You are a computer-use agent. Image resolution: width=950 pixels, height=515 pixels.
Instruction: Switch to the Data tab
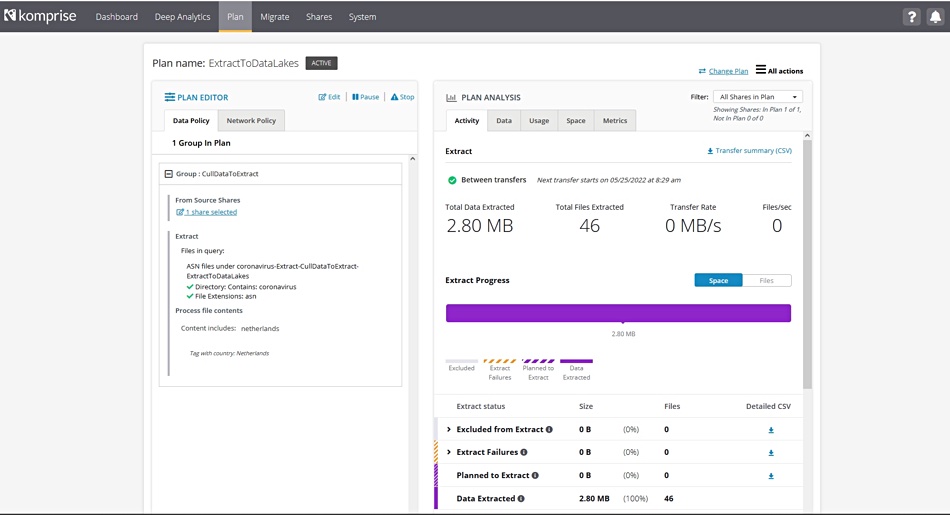(504, 121)
